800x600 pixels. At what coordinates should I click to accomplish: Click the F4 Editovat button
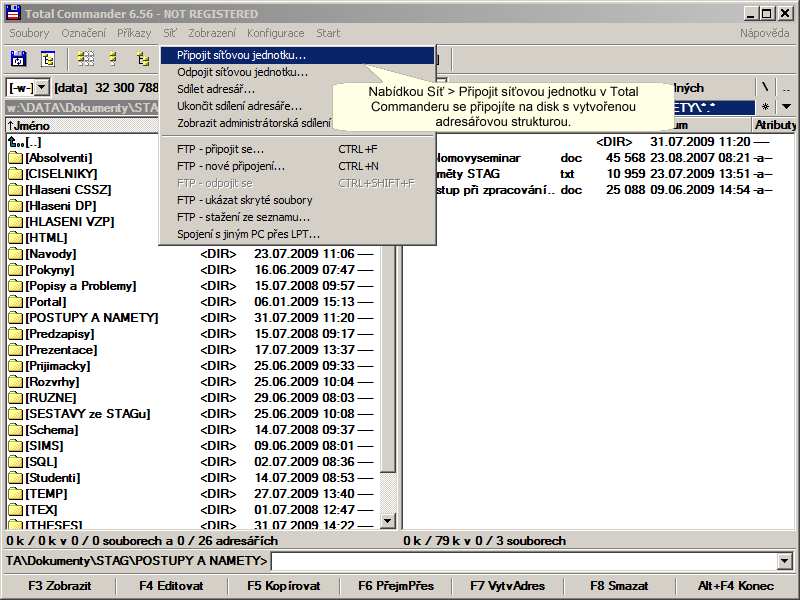(171, 586)
